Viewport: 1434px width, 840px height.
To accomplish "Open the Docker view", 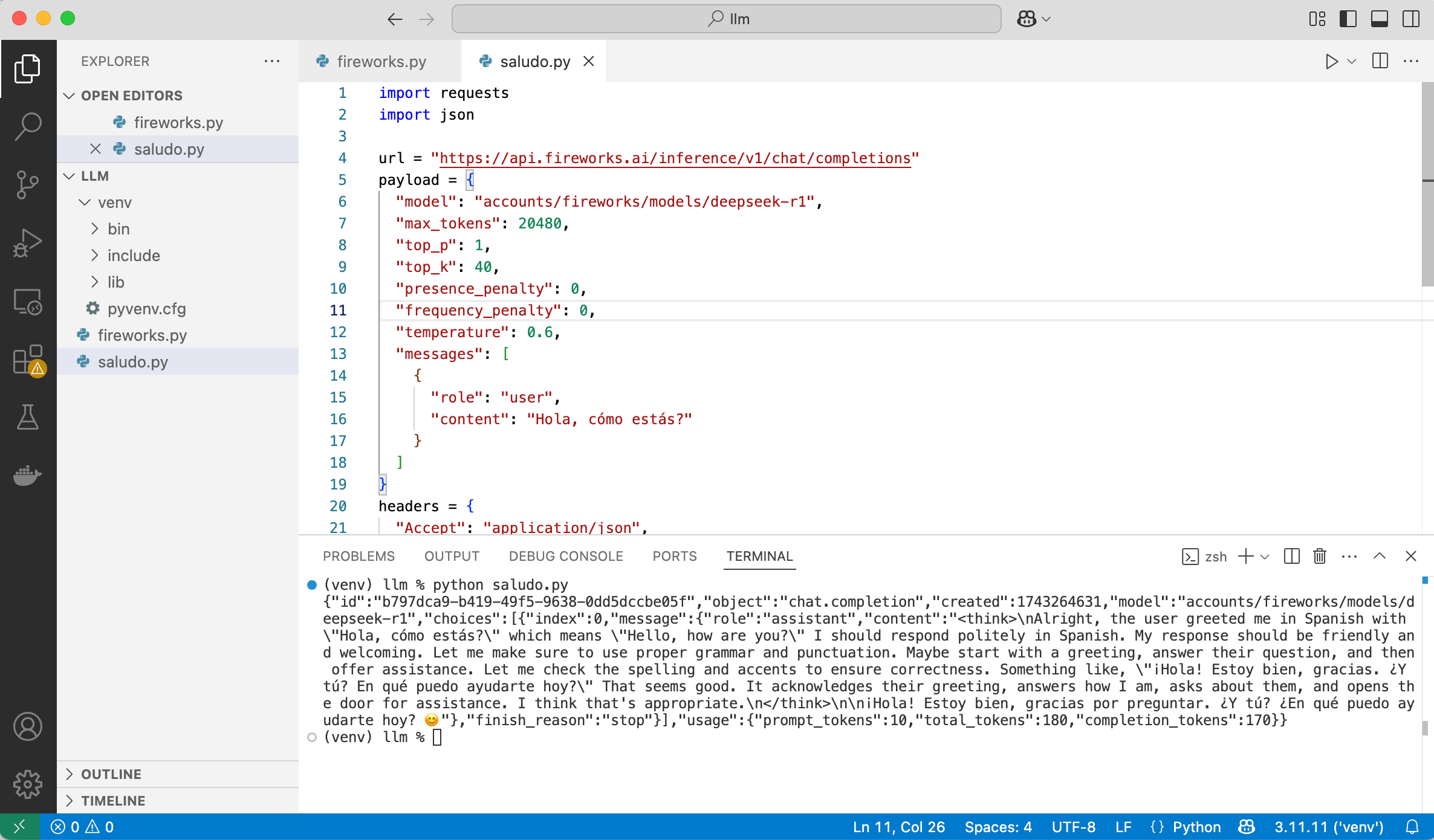I will 28,476.
